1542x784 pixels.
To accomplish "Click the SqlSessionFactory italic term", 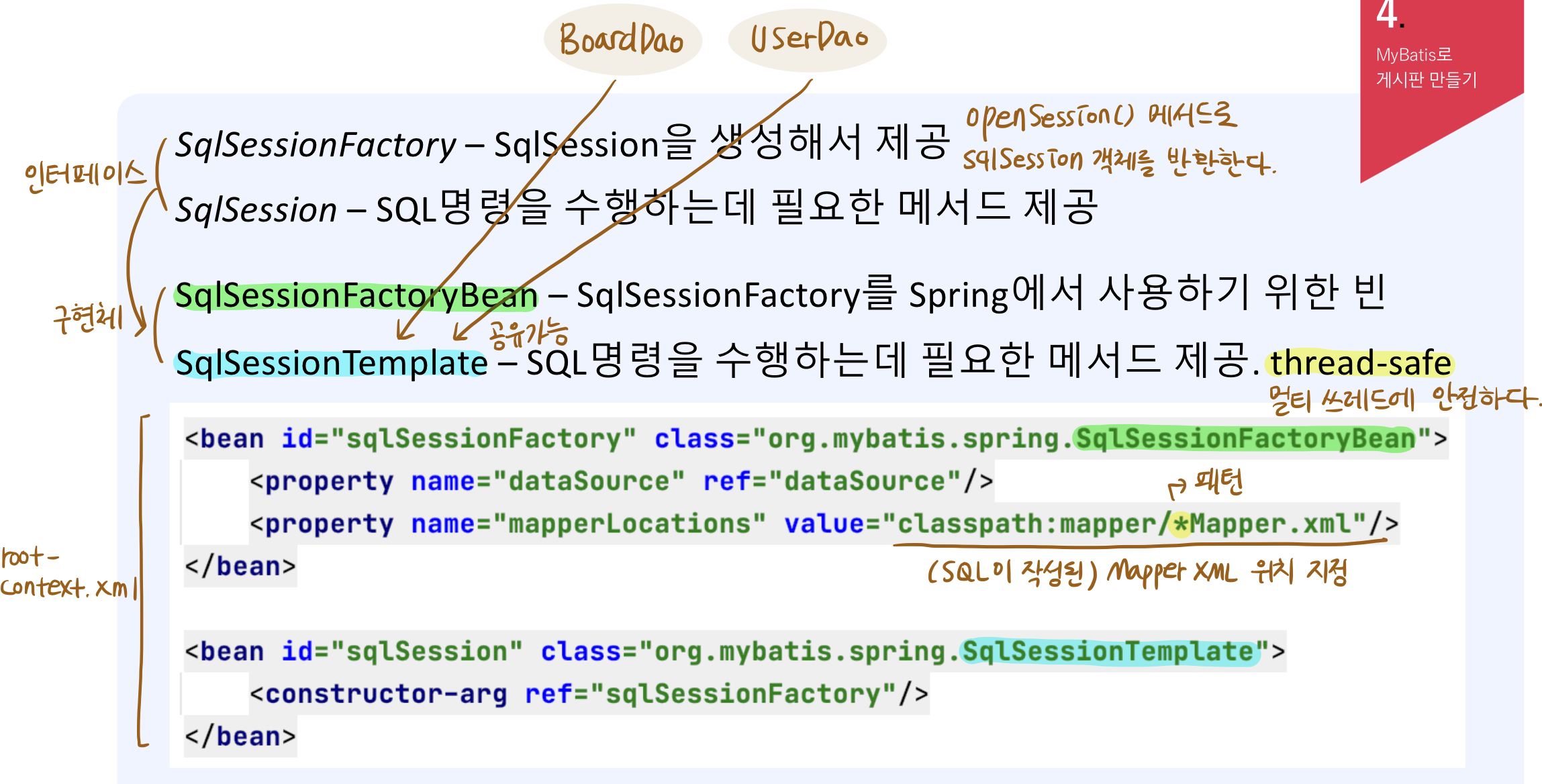I will click(316, 145).
